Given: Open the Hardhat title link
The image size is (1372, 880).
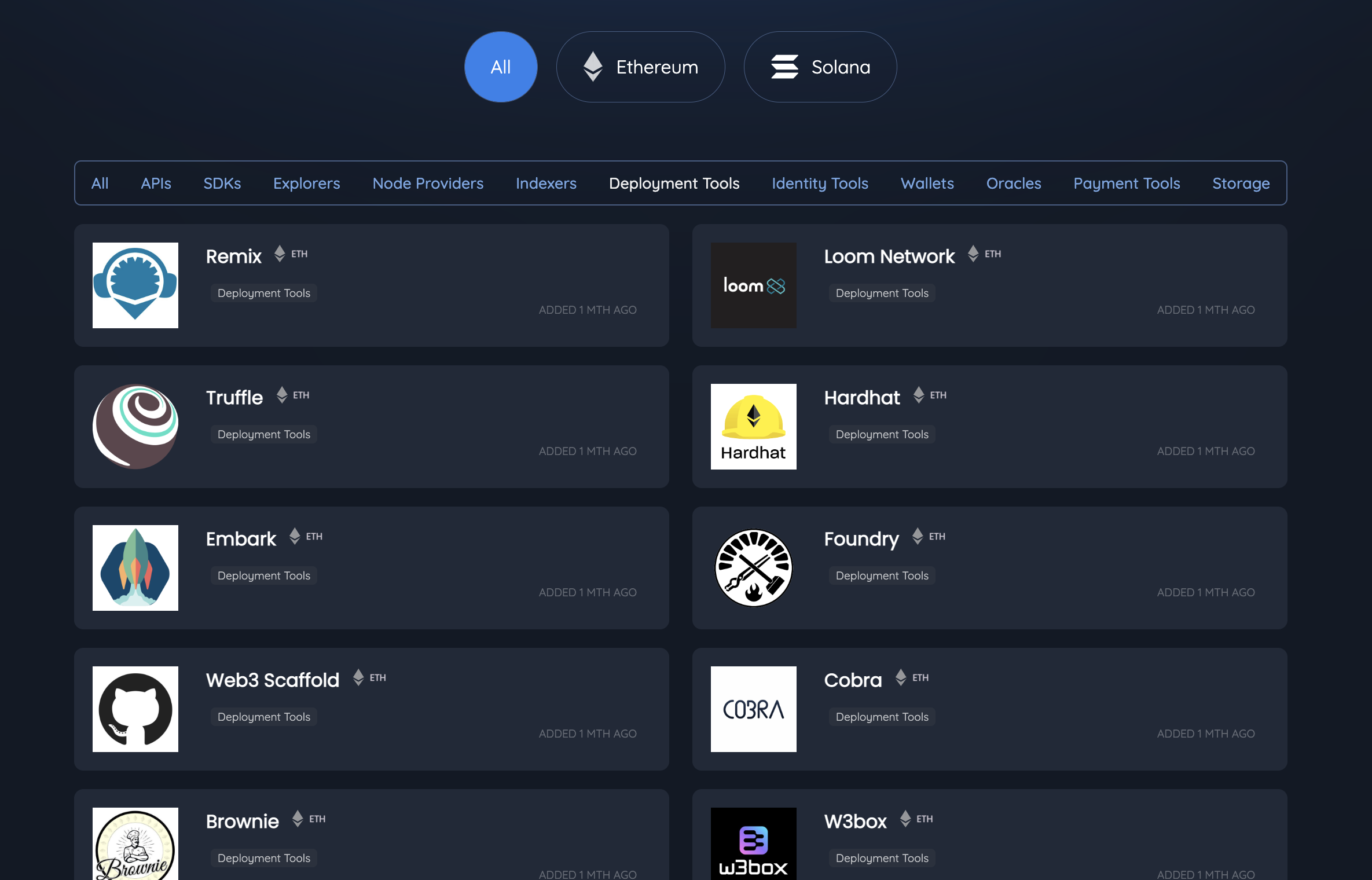Looking at the screenshot, I should click(862, 398).
